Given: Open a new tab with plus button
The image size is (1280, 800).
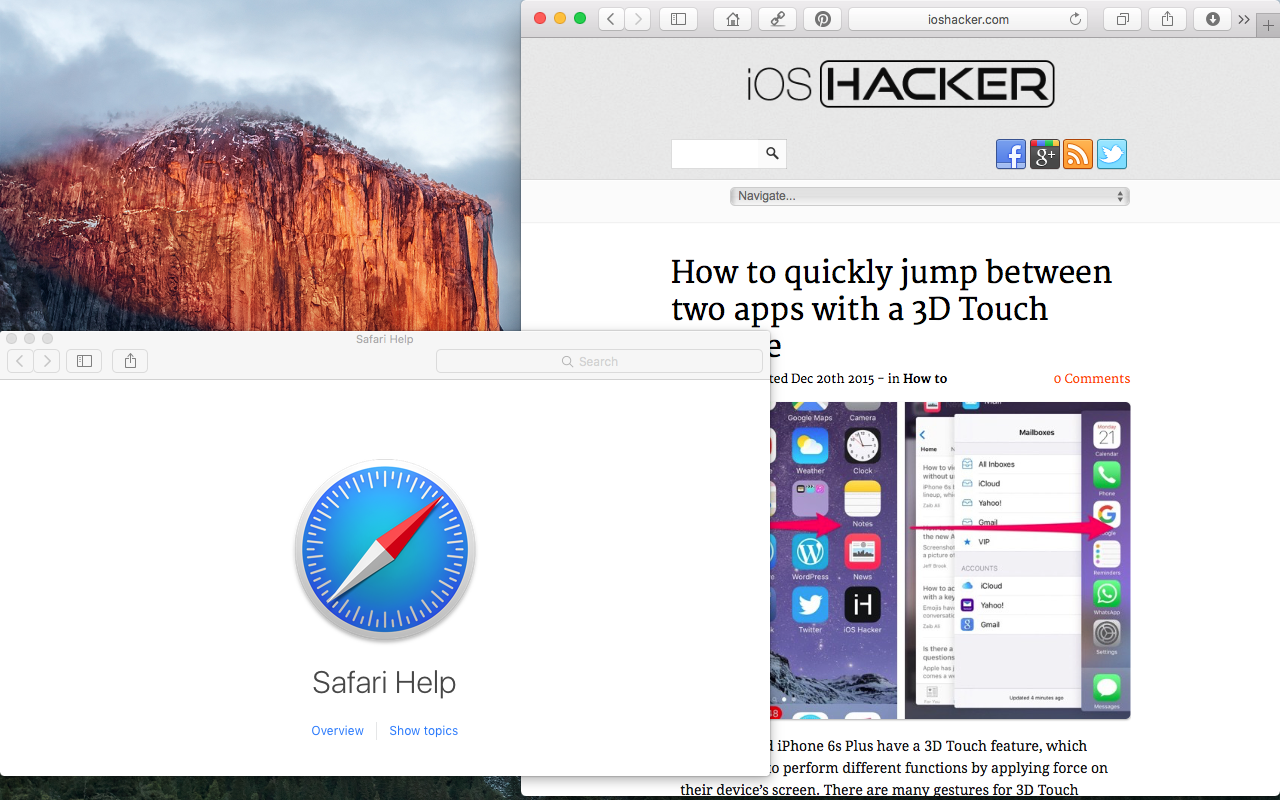Looking at the screenshot, I should tap(1268, 26).
